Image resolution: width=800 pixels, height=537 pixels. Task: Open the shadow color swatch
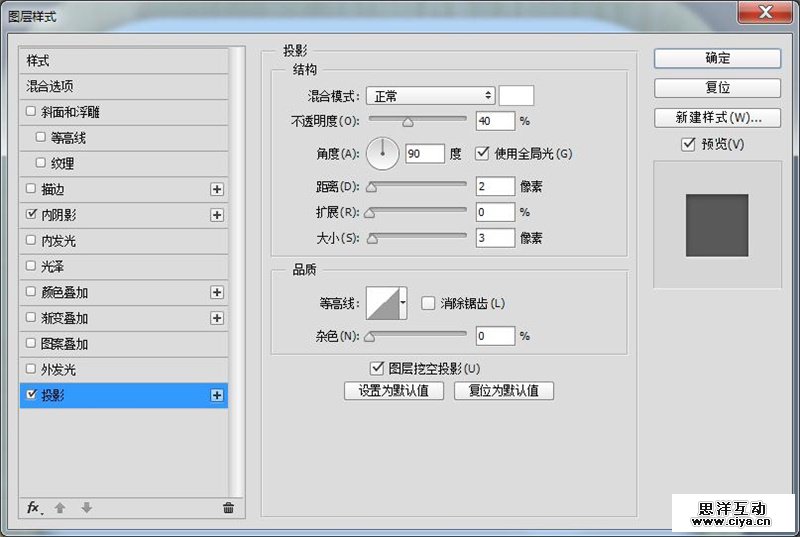pyautogui.click(x=516, y=96)
